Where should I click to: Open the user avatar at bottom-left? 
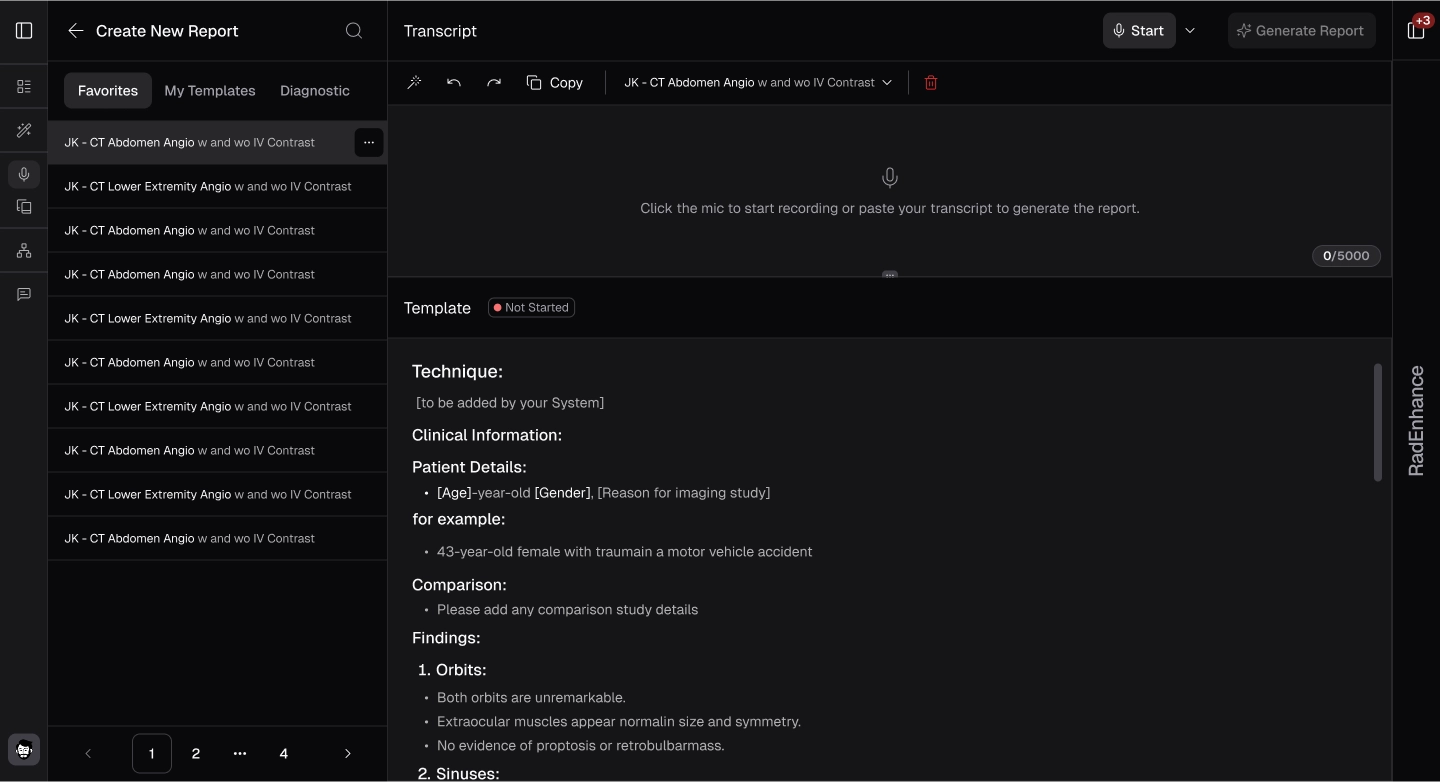coord(24,749)
